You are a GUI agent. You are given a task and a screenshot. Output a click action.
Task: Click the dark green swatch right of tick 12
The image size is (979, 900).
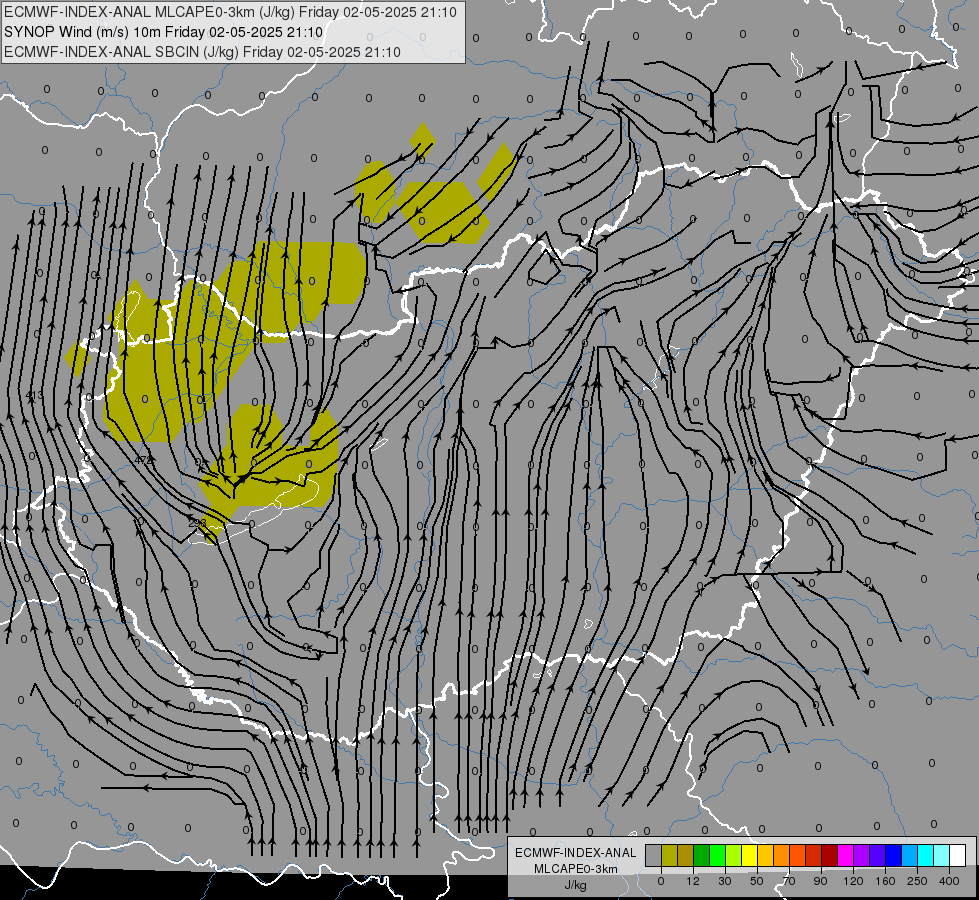(702, 855)
